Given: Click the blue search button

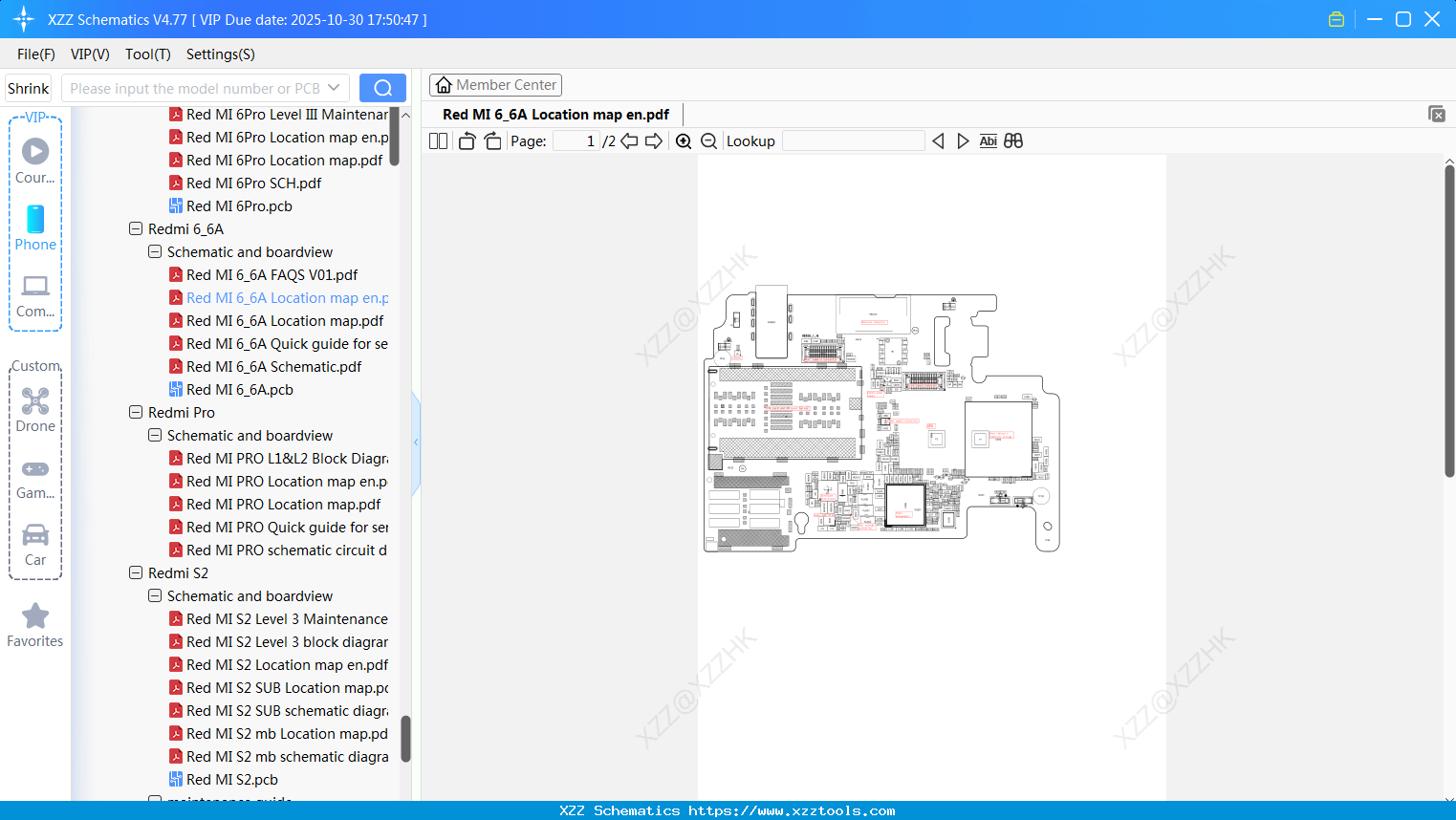Looking at the screenshot, I should 382,88.
